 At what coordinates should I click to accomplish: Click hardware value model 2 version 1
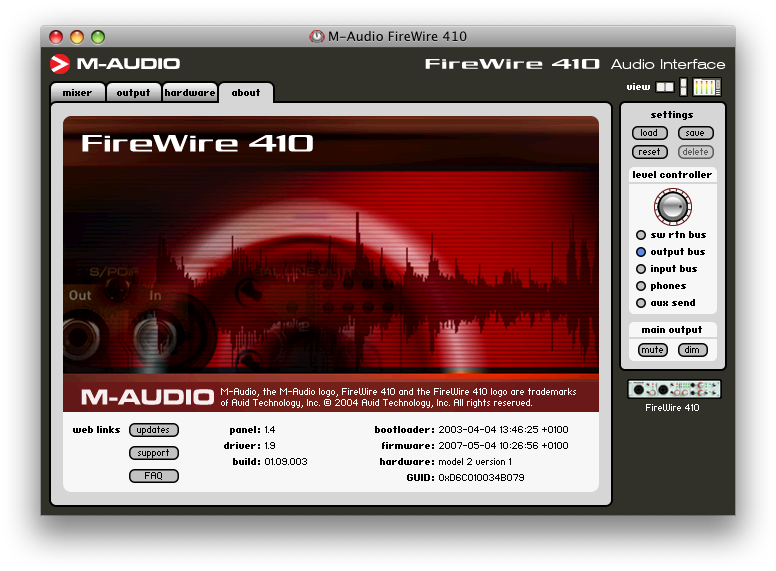[x=475, y=462]
